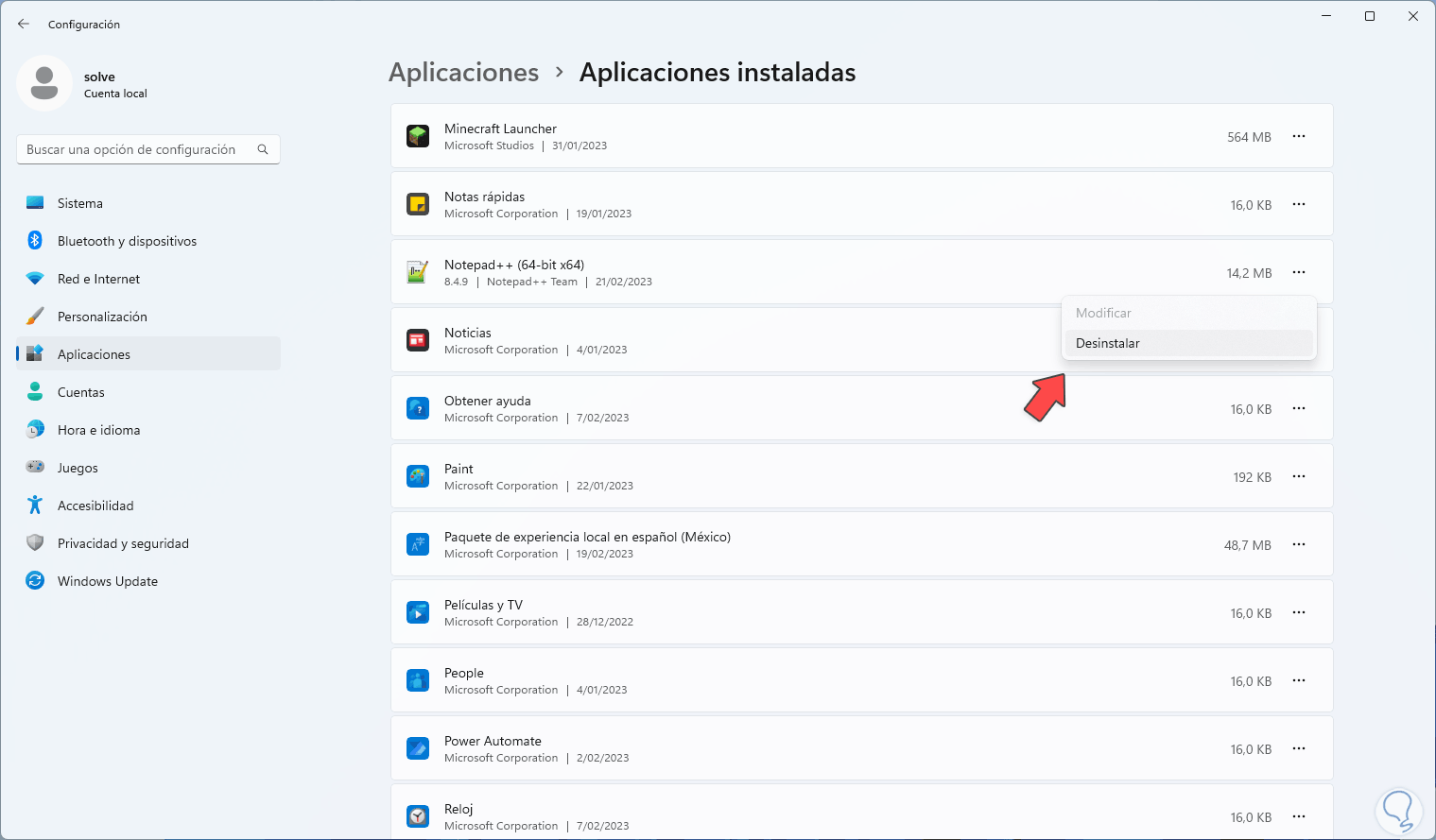
Task: Click the 14,2 MB size value
Action: [1249, 273]
